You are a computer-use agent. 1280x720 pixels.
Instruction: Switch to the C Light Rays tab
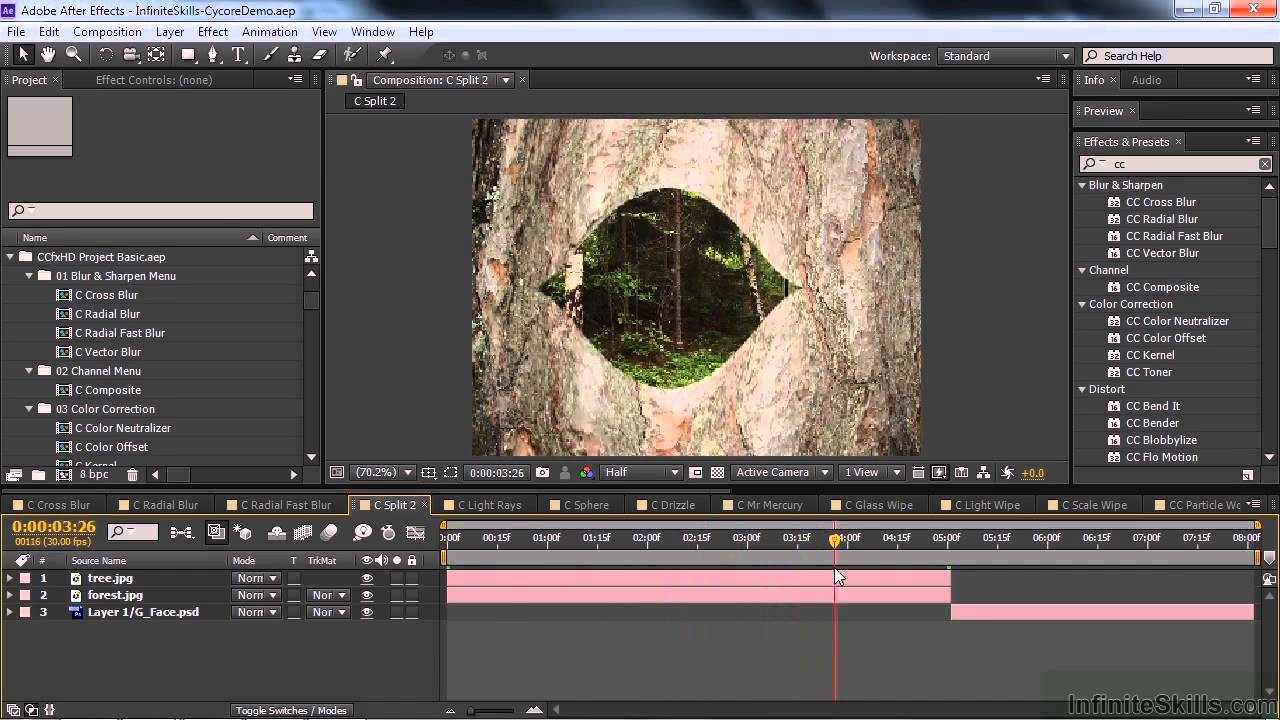coord(489,505)
